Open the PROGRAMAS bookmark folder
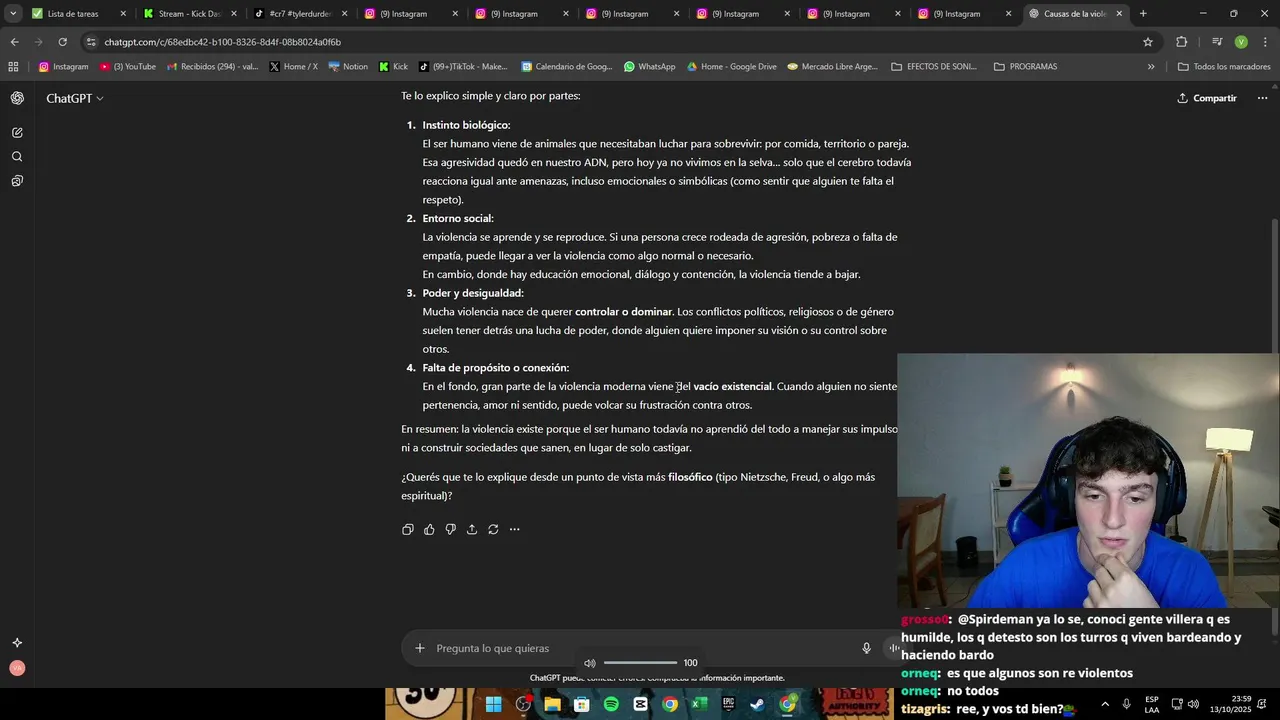Screen dimensions: 1280x720 [1025, 67]
